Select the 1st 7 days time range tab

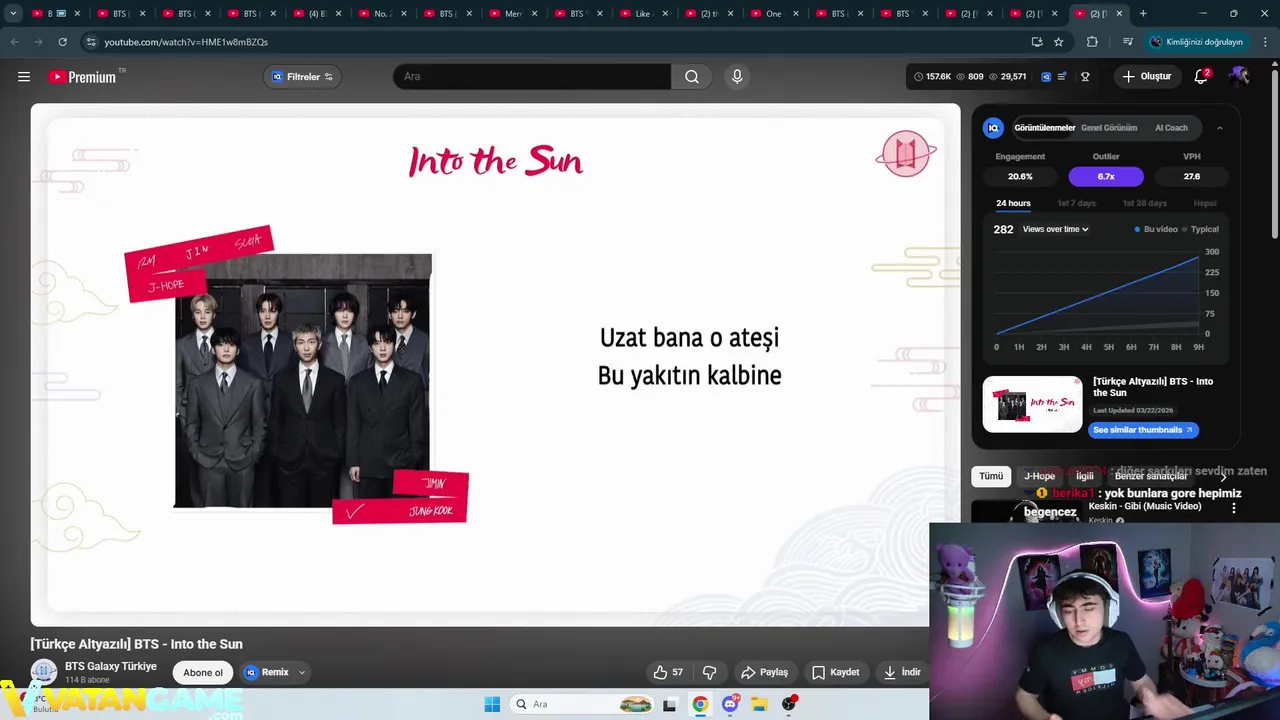tap(1077, 203)
